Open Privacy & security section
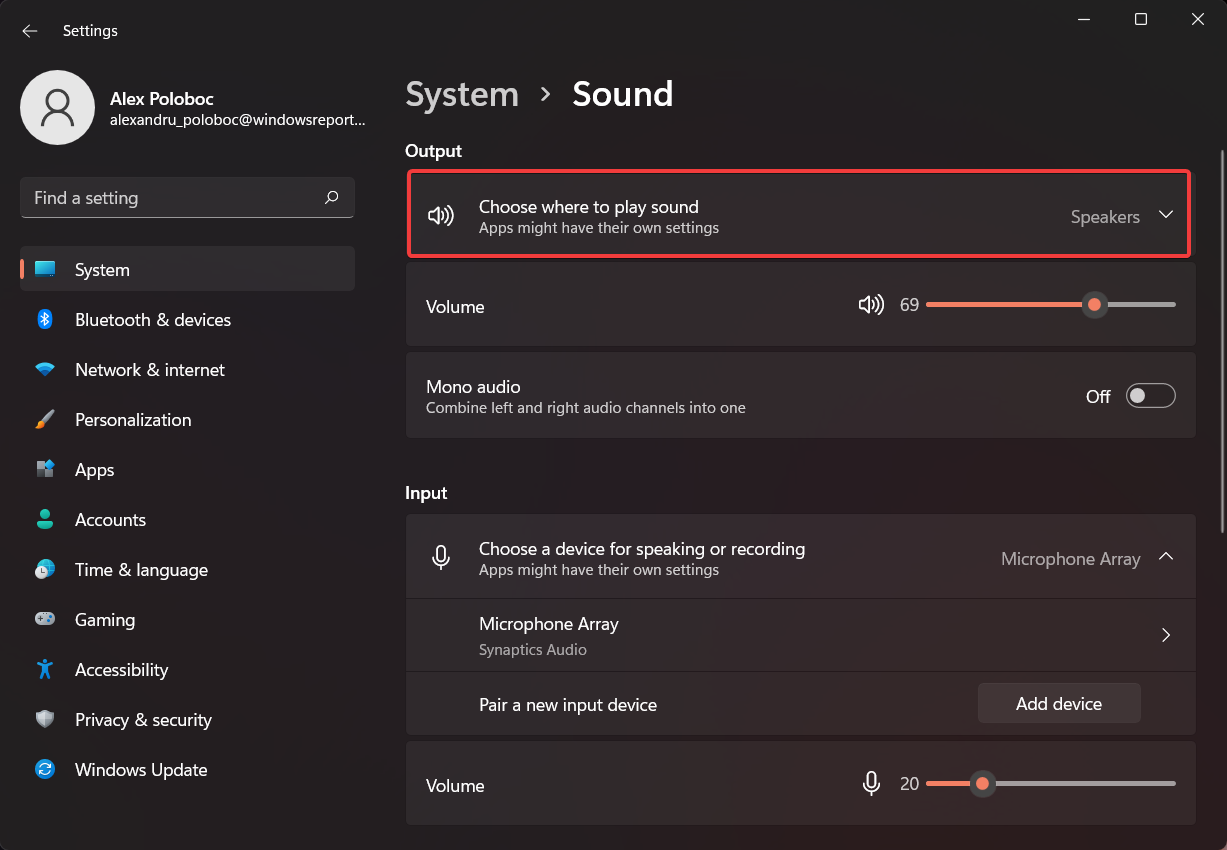Viewport: 1227px width, 850px height. 143,720
